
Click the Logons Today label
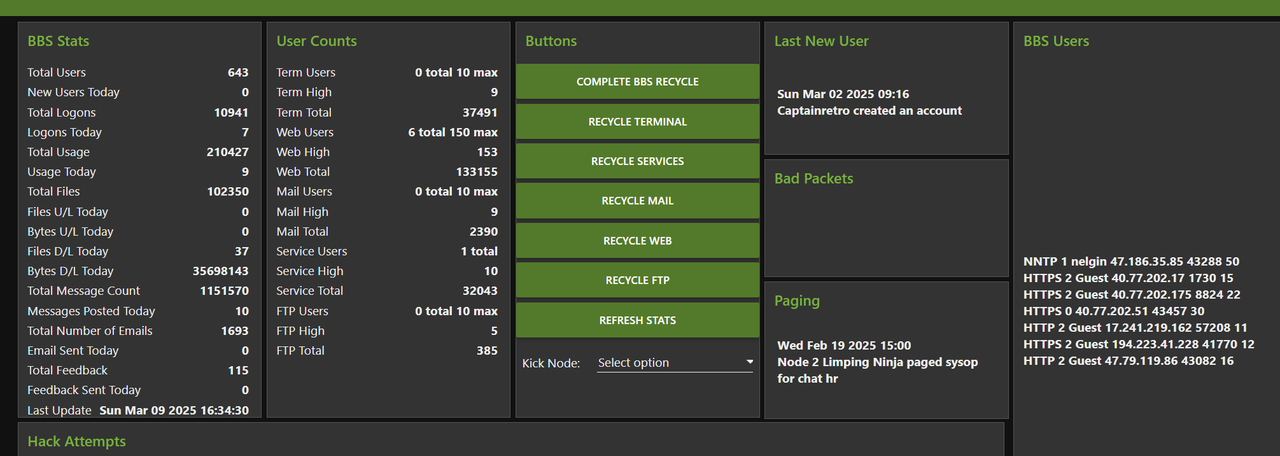pyautogui.click(x=64, y=132)
